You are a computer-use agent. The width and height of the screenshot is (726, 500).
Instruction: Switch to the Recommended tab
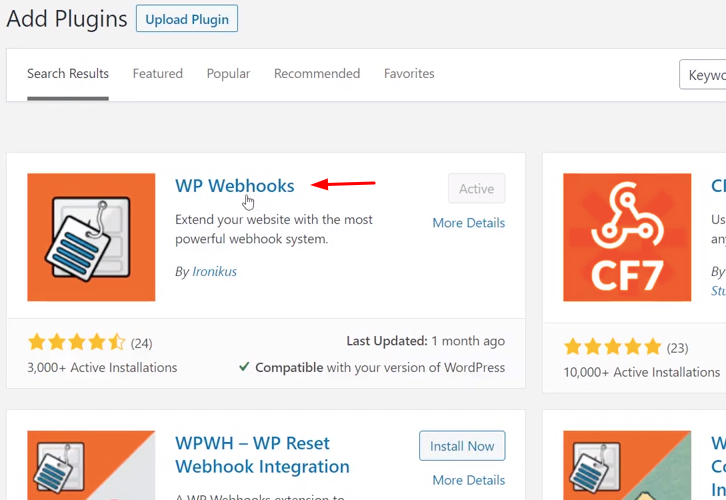[317, 74]
